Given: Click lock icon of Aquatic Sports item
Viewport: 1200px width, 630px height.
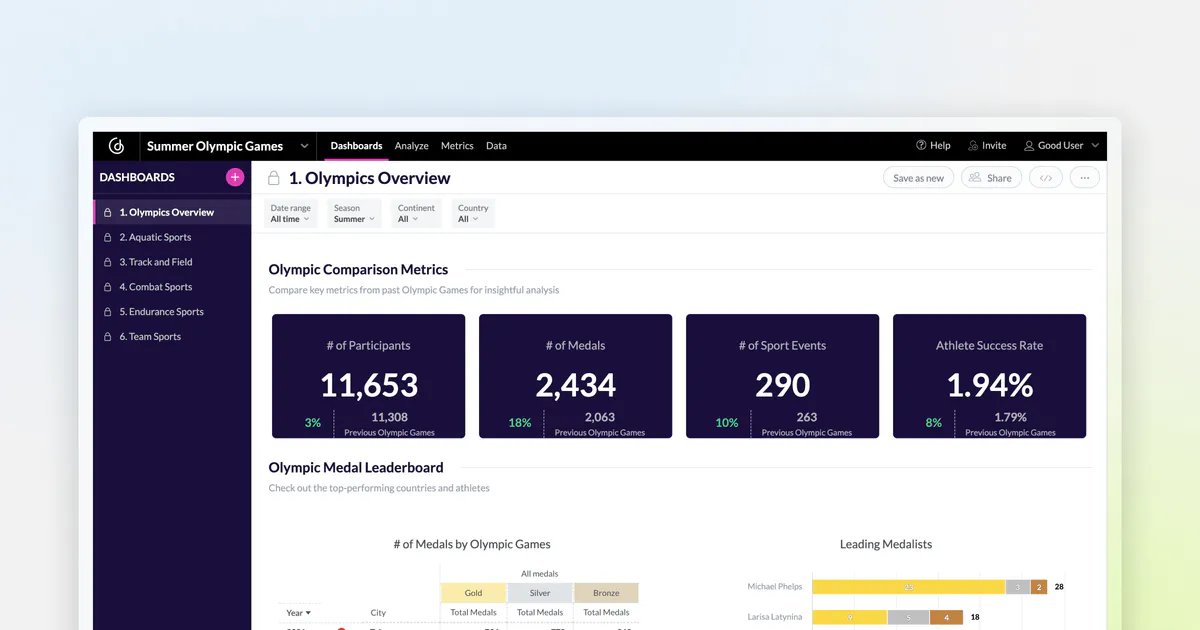Looking at the screenshot, I should pyautogui.click(x=108, y=237).
